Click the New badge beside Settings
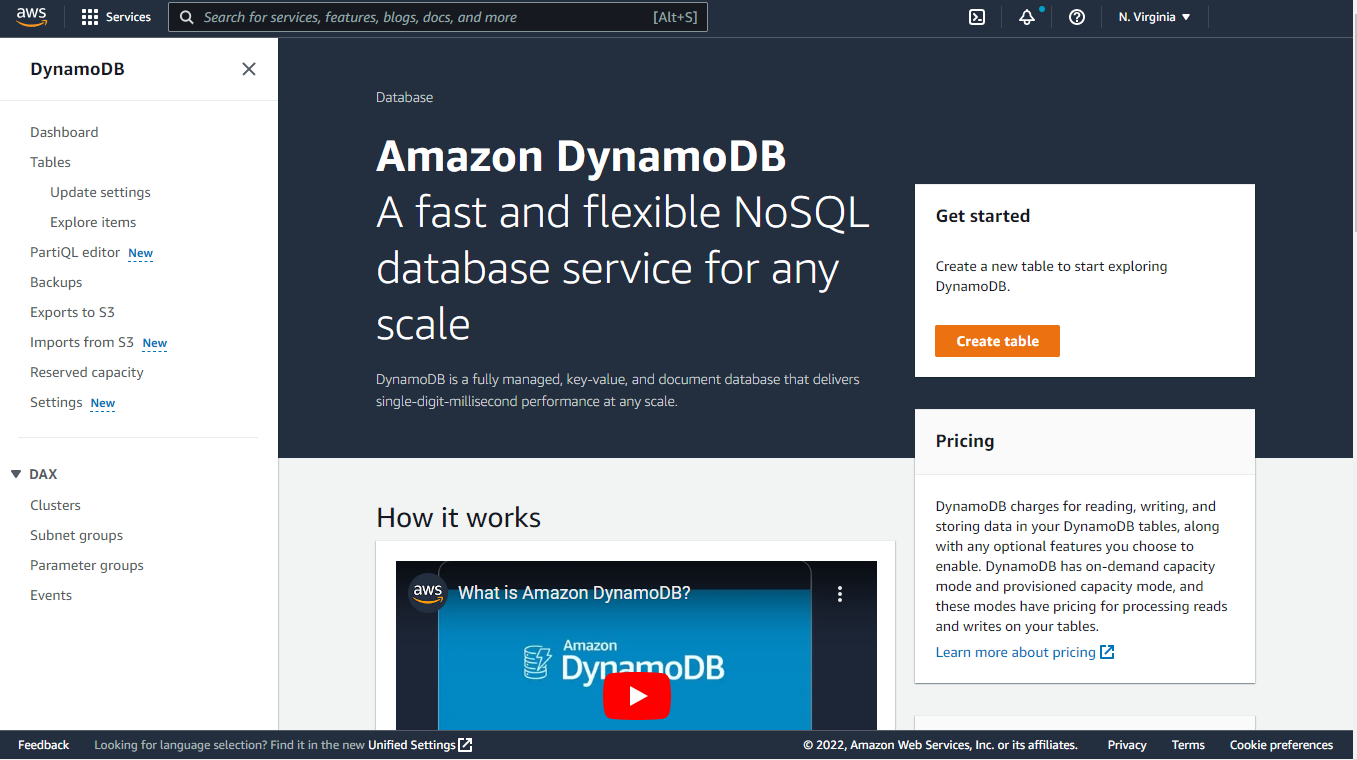This screenshot has width=1357, height=760. pyautogui.click(x=103, y=403)
